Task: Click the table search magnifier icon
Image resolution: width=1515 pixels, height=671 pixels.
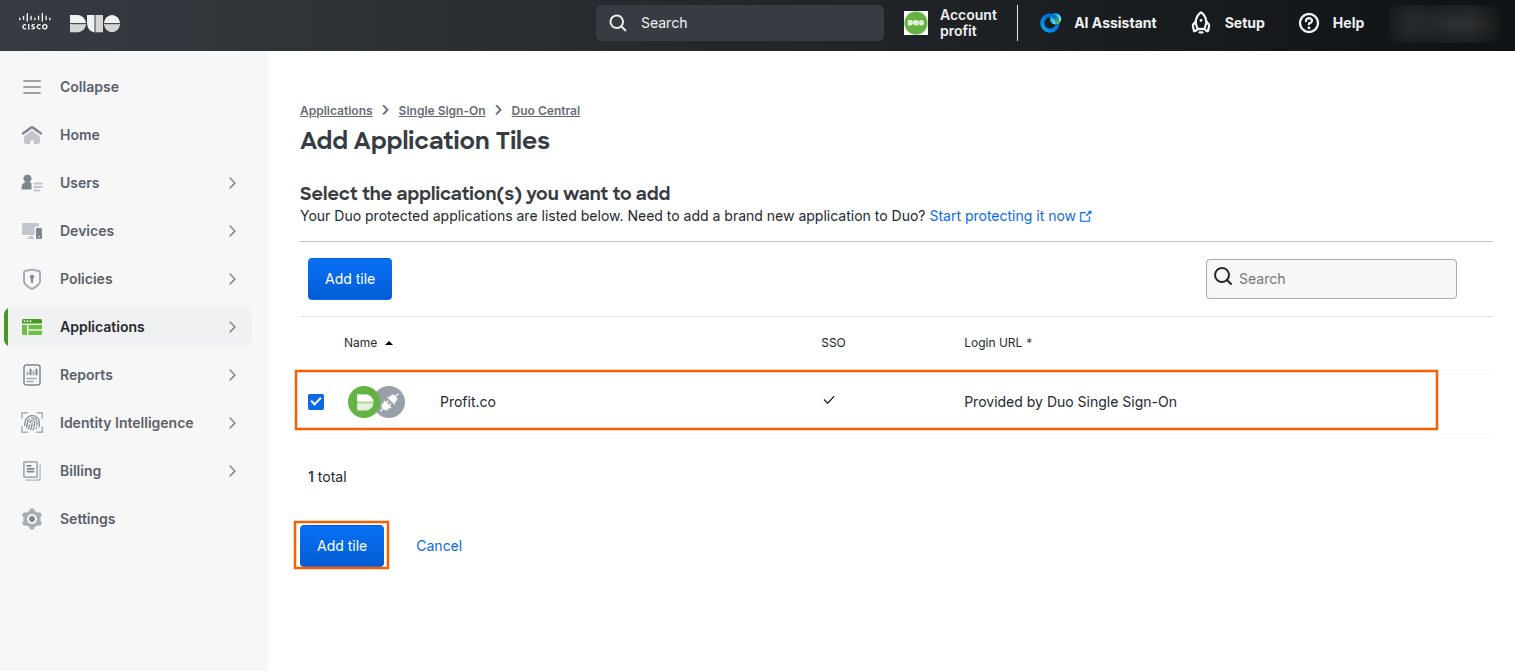Action: point(1223,277)
